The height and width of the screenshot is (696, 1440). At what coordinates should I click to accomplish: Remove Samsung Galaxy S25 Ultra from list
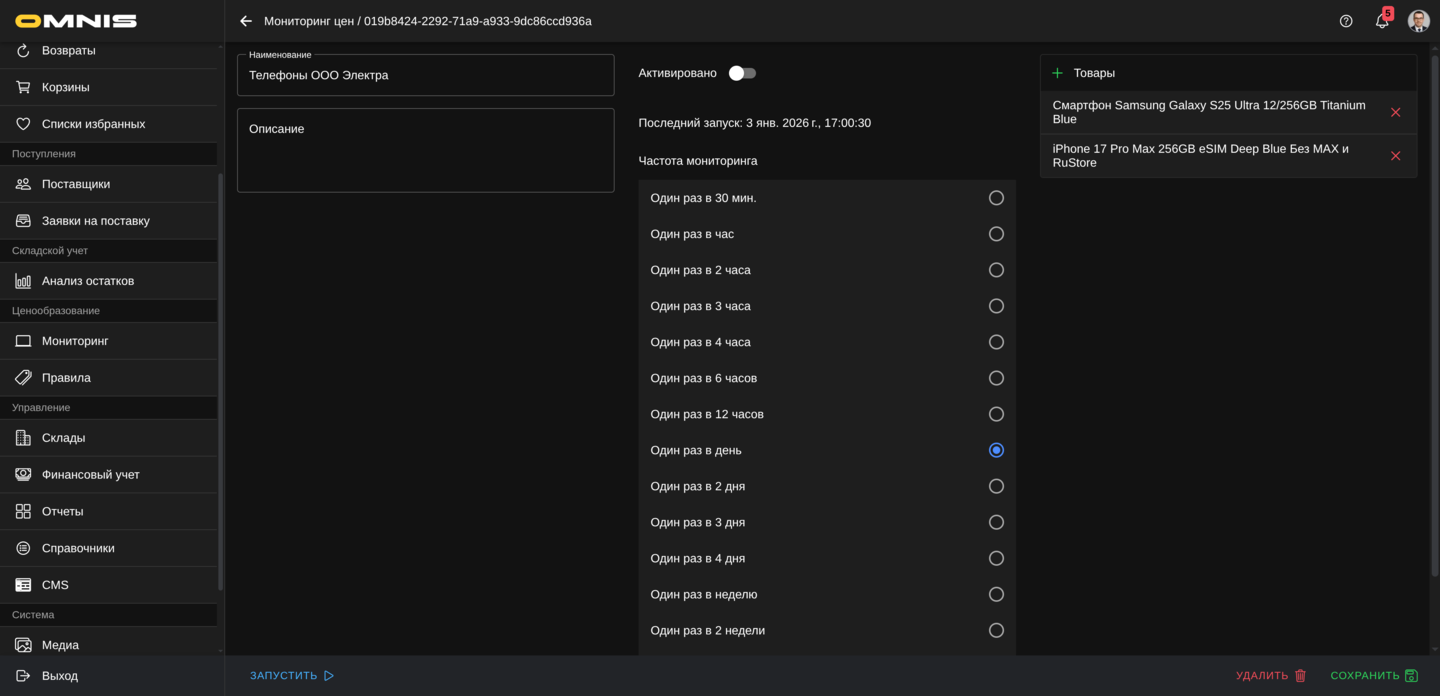click(x=1395, y=112)
